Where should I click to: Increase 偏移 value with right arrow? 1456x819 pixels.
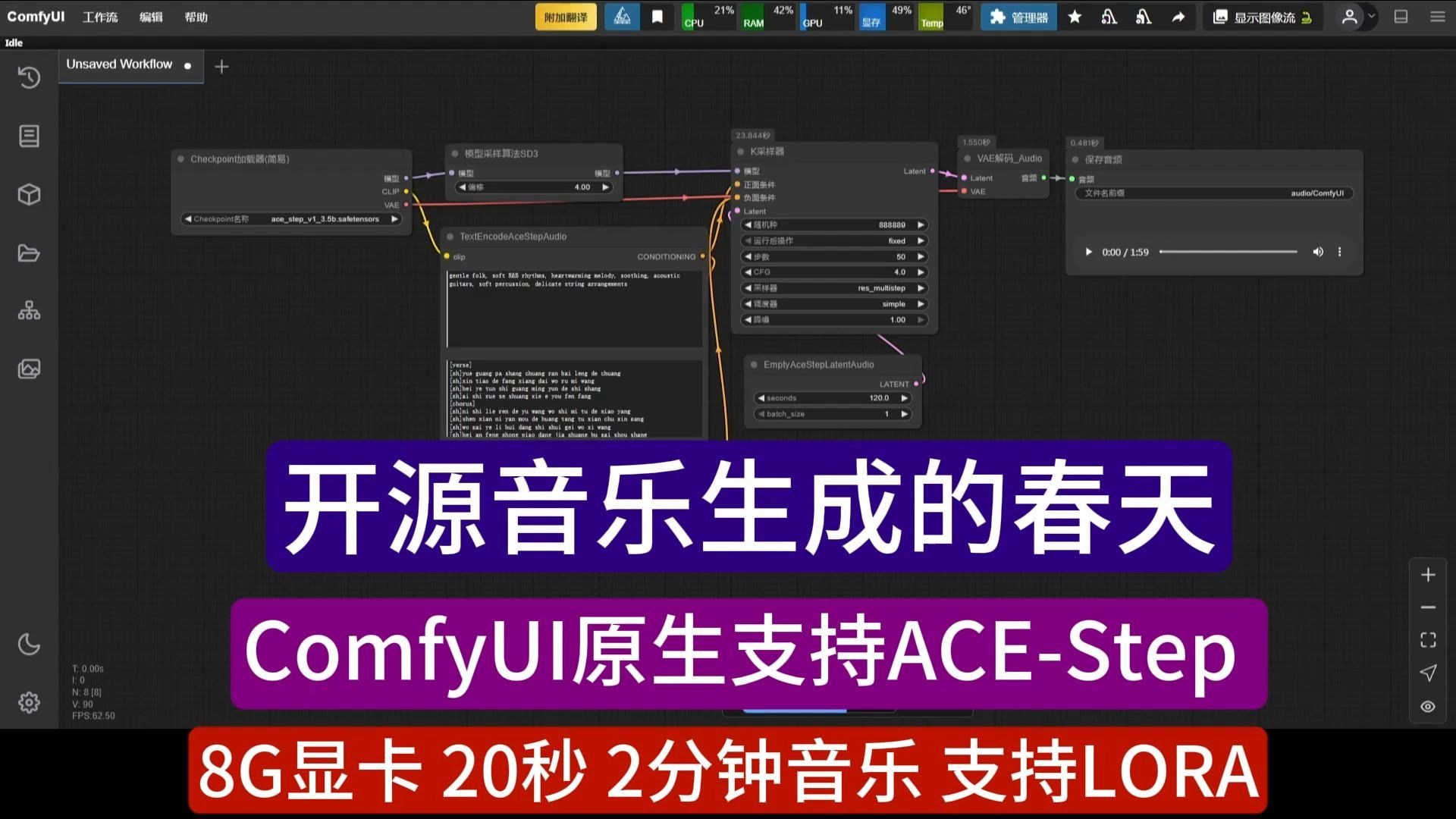tap(605, 187)
